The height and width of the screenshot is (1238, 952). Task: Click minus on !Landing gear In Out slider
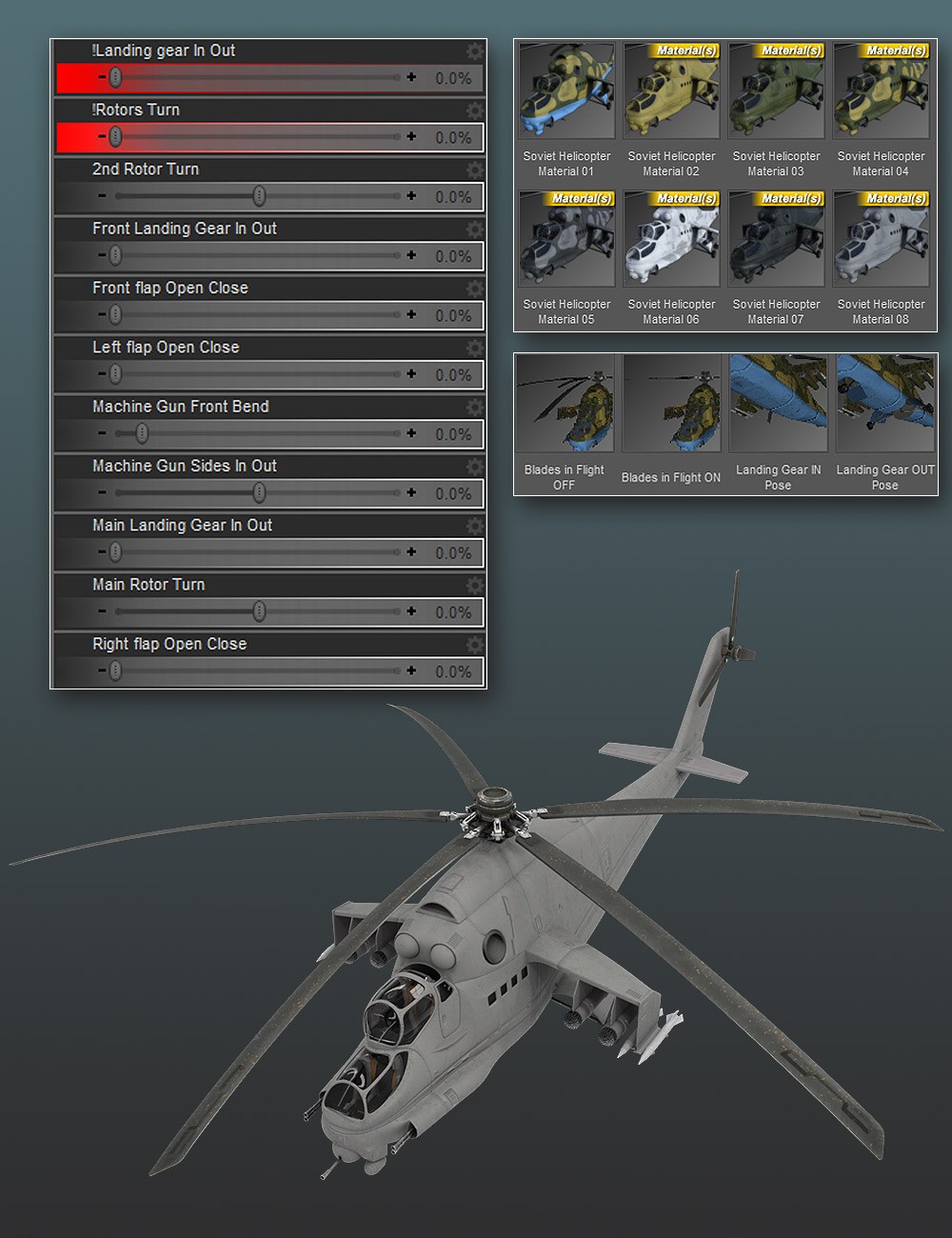(x=102, y=77)
